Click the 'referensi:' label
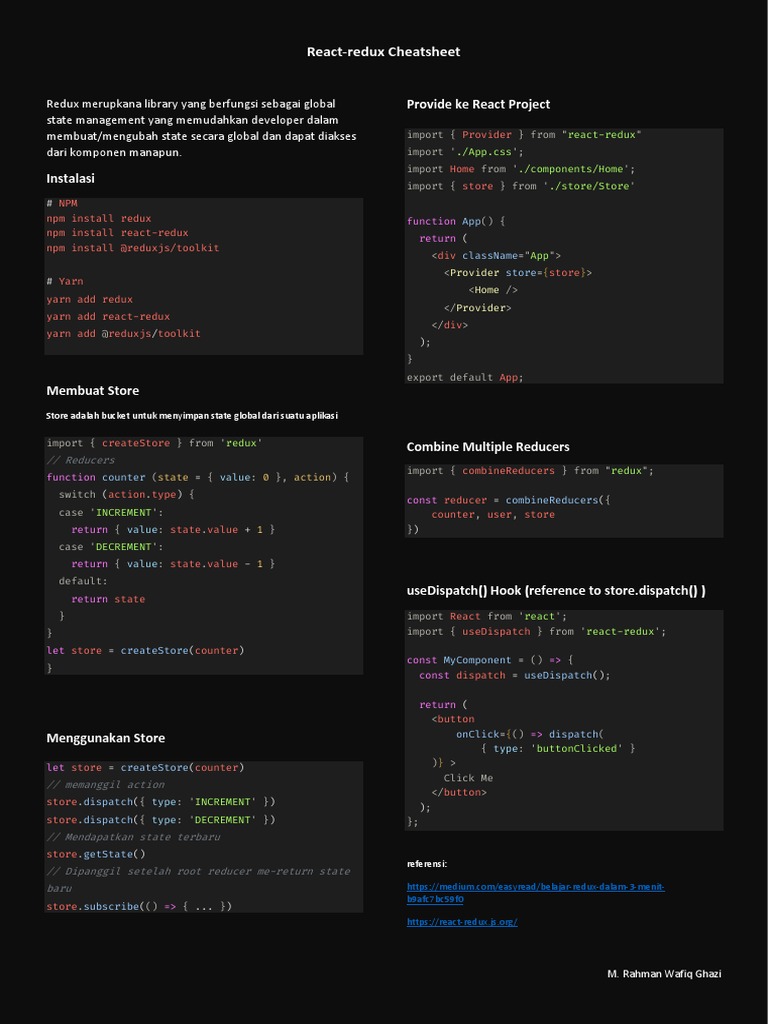This screenshot has height=1024, width=768. click(x=427, y=863)
